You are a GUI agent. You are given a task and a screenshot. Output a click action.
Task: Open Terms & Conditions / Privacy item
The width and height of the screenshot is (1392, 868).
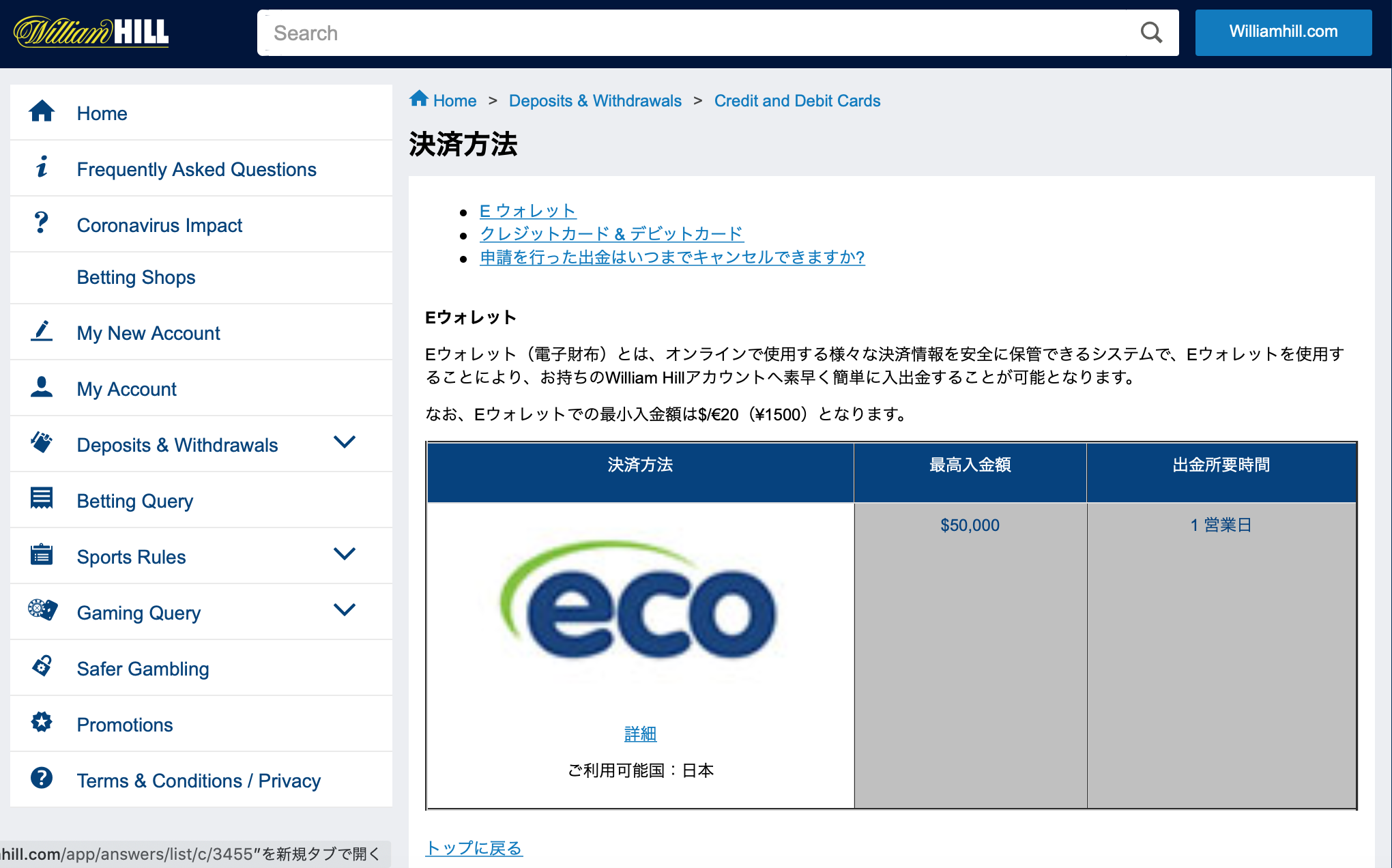pos(201,780)
